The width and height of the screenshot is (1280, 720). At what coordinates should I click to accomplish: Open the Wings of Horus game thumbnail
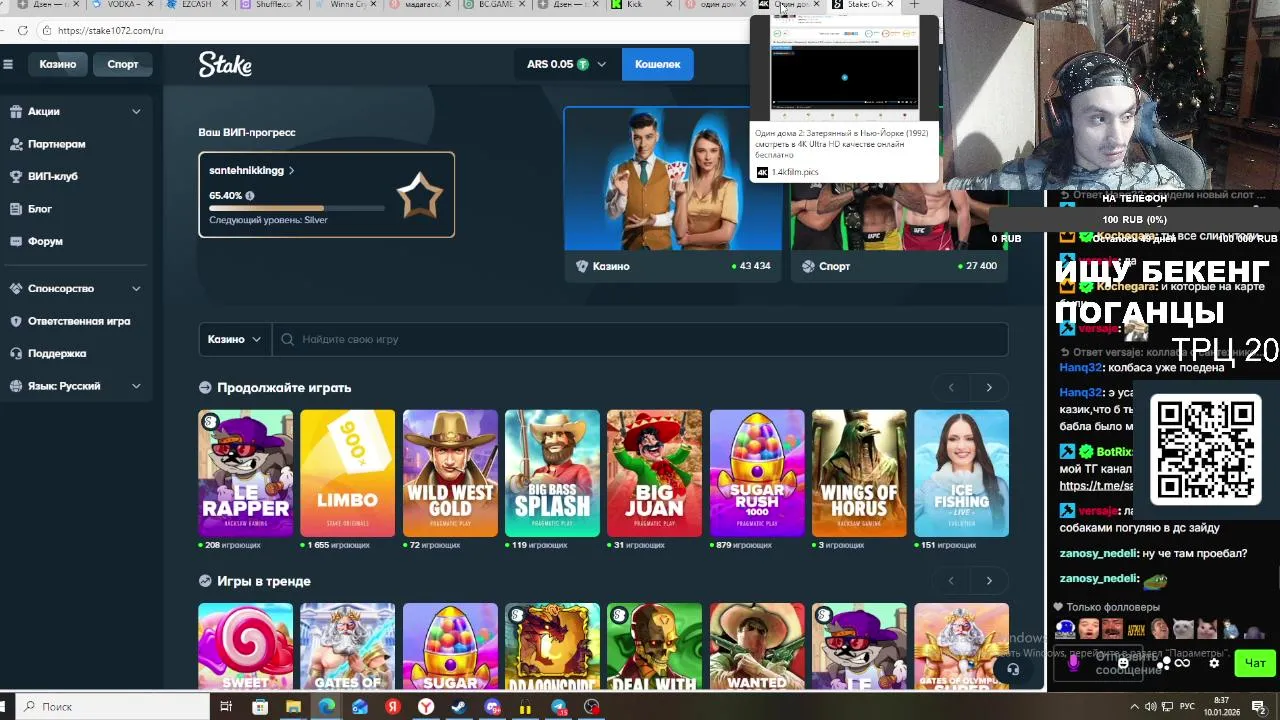[859, 473]
